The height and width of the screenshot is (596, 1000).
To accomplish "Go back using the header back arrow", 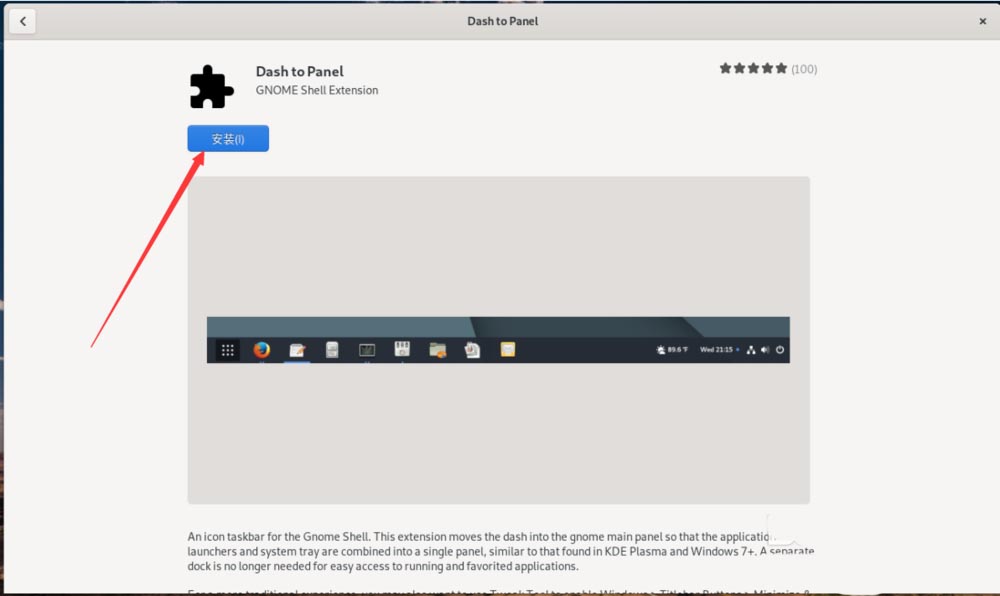I will click(x=22, y=21).
